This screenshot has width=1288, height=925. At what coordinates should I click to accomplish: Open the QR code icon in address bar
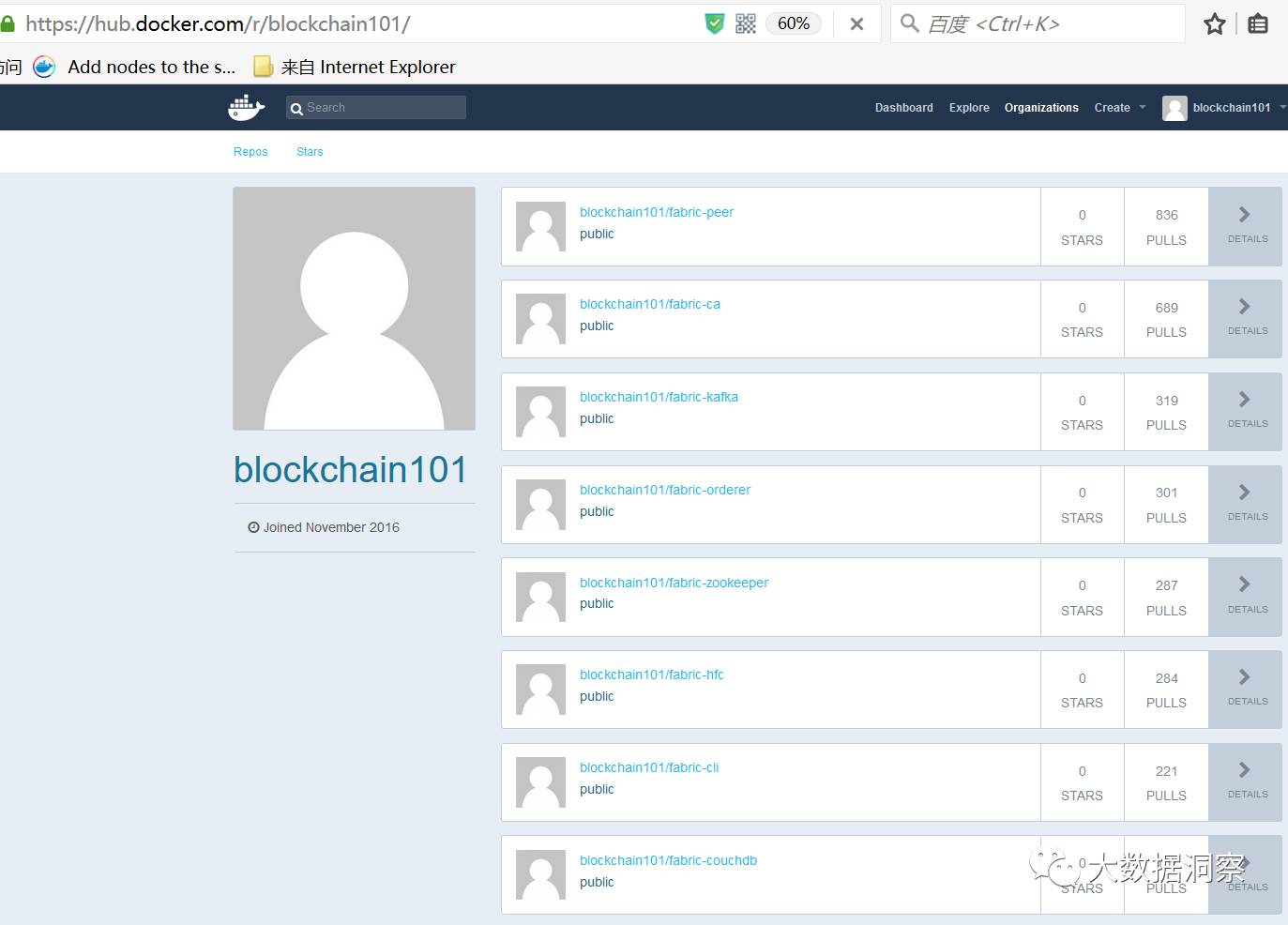(x=746, y=23)
